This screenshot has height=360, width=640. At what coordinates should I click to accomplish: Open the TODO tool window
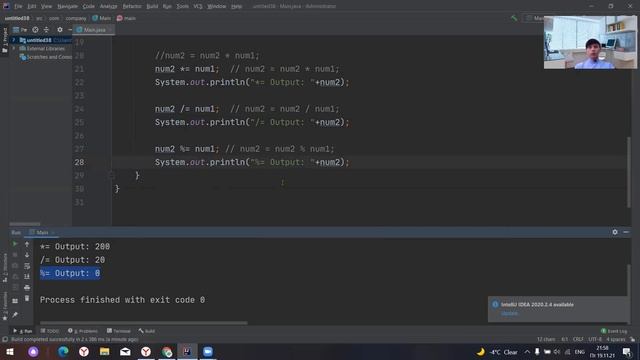(x=50, y=331)
